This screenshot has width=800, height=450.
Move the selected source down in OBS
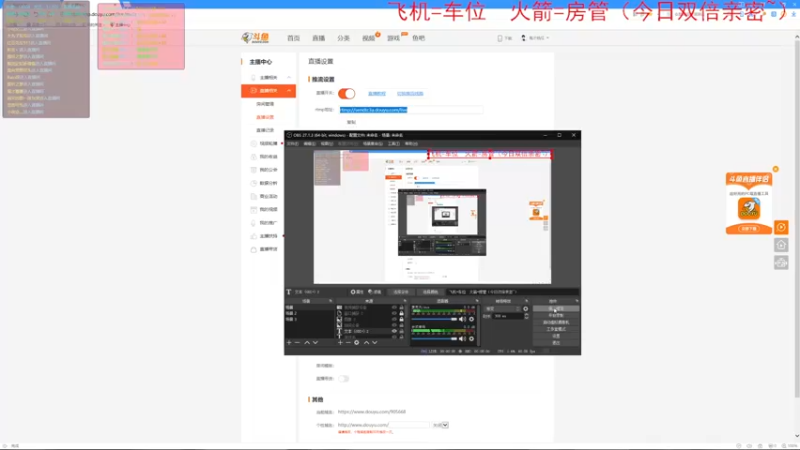click(x=375, y=342)
